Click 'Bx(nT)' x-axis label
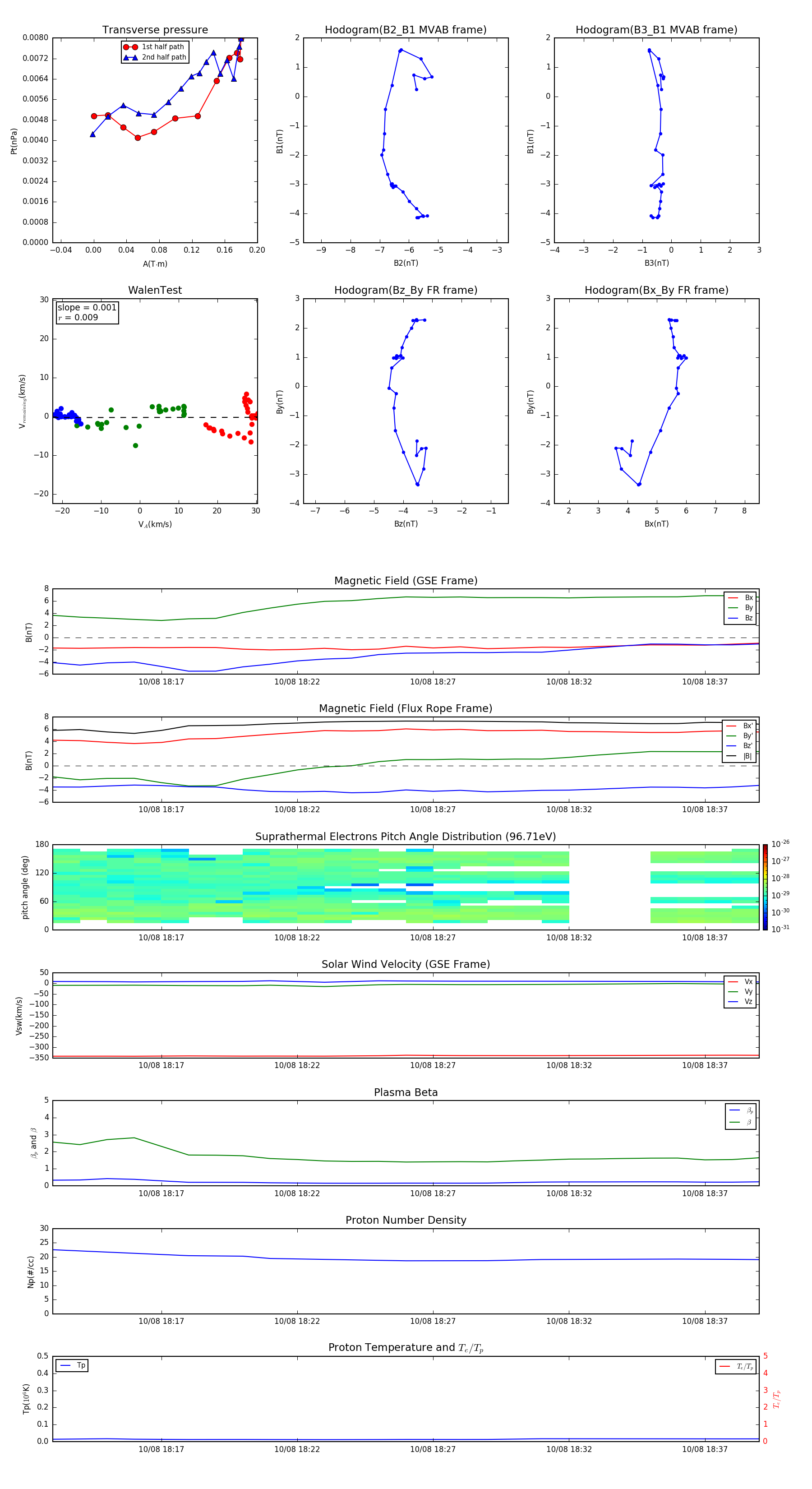 [656, 524]
